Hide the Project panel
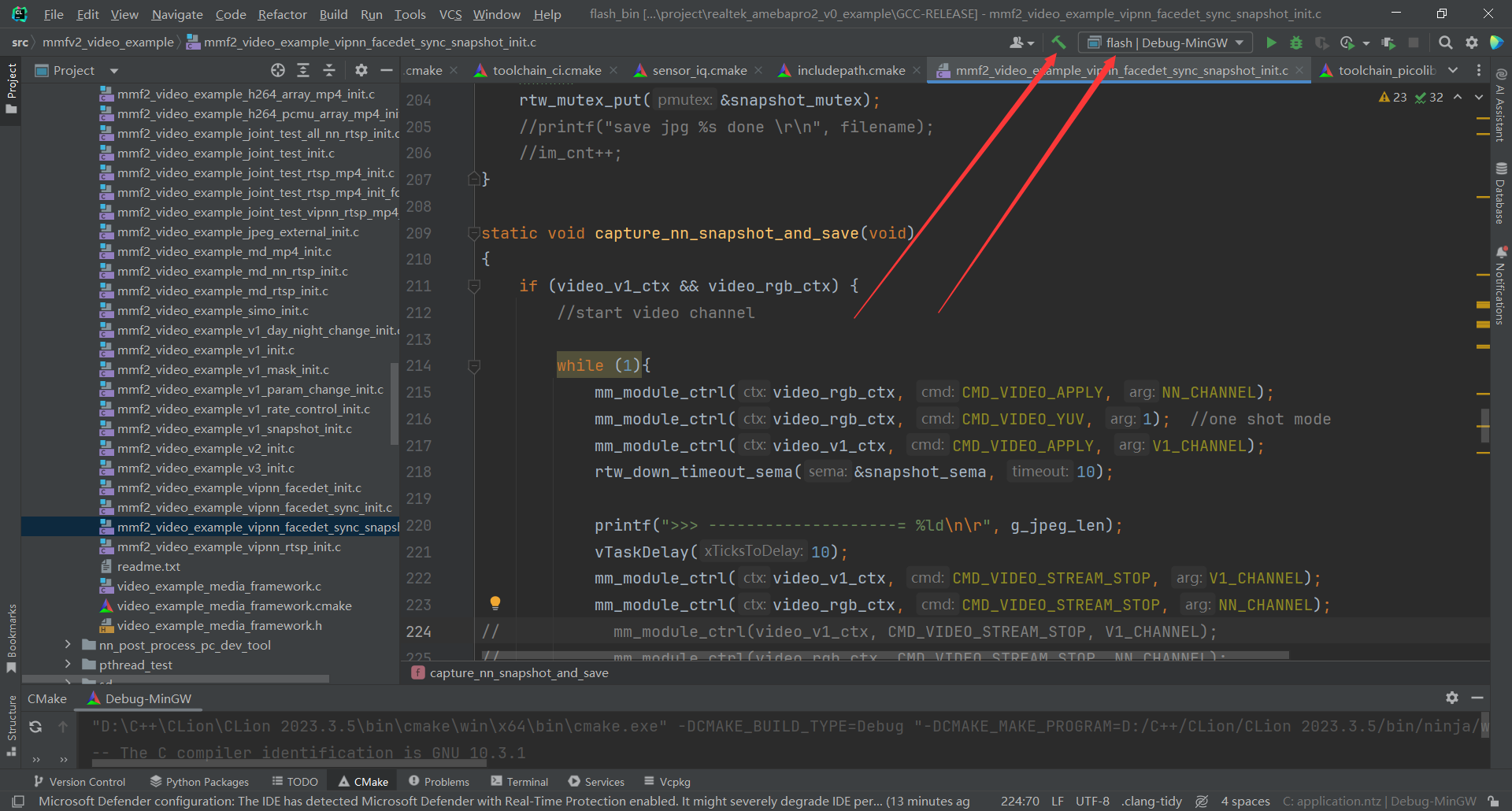 pyautogui.click(x=387, y=70)
